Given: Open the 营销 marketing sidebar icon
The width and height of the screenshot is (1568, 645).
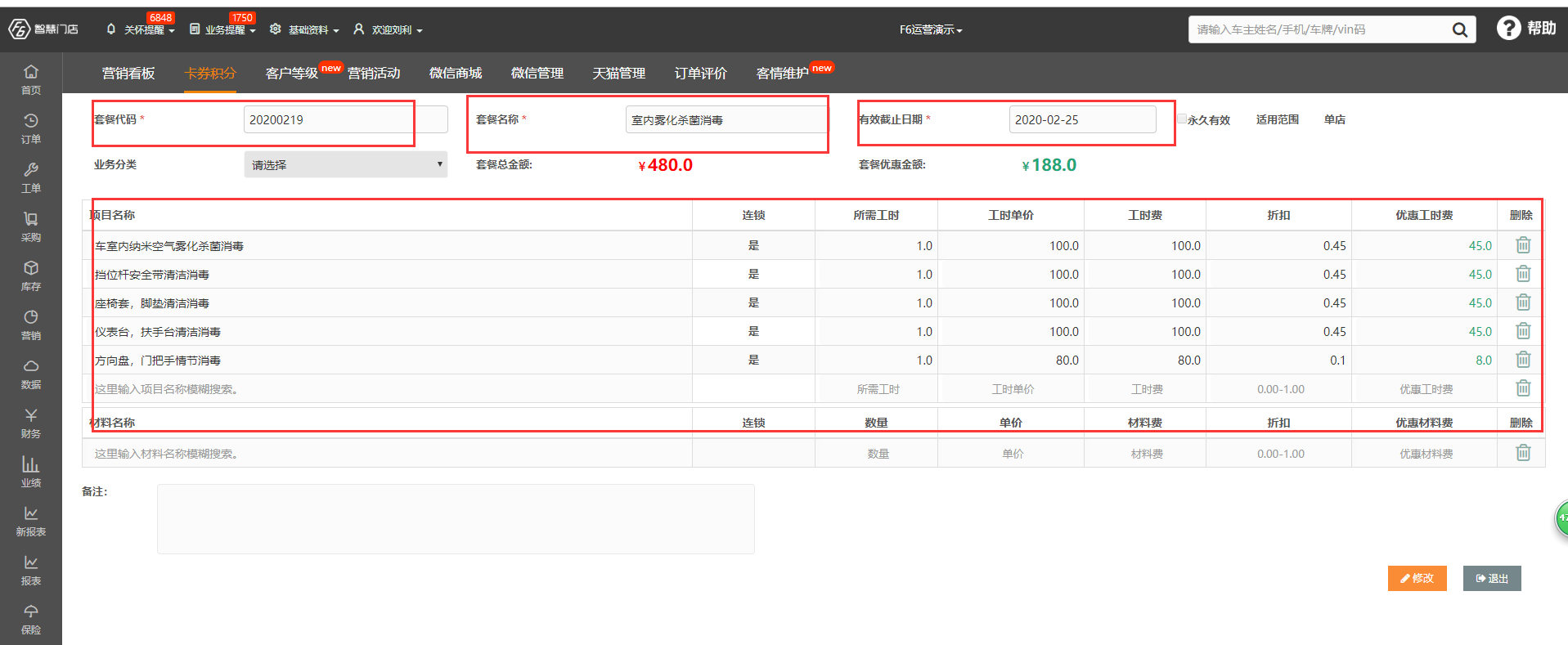Looking at the screenshot, I should 31,325.
